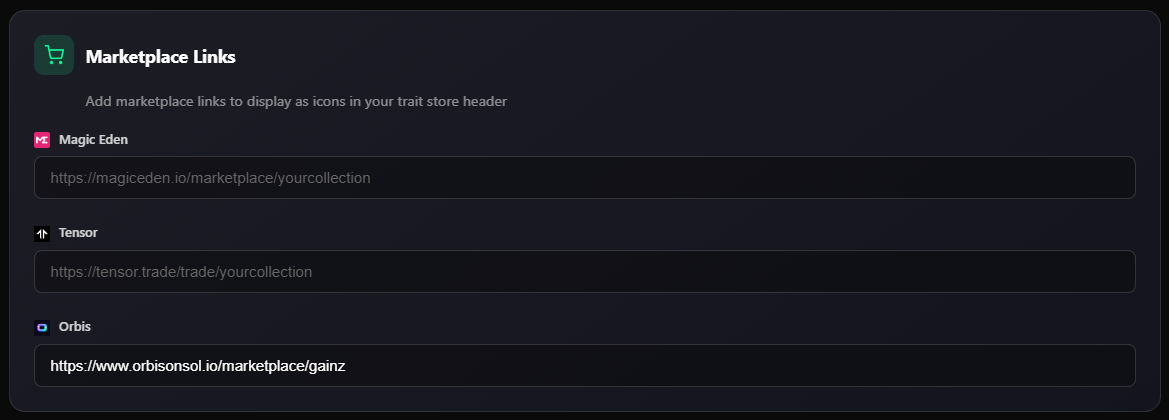Click 'https://' at start of Orbis URL
Screen dimensions: 1169x420
point(74,366)
